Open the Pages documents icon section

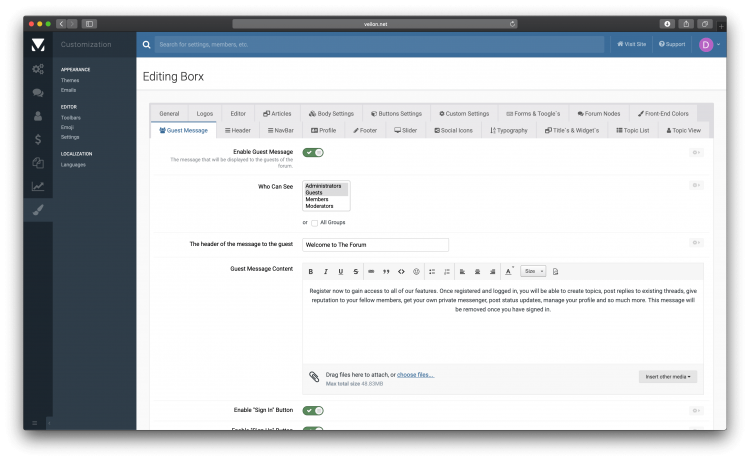pos(38,163)
